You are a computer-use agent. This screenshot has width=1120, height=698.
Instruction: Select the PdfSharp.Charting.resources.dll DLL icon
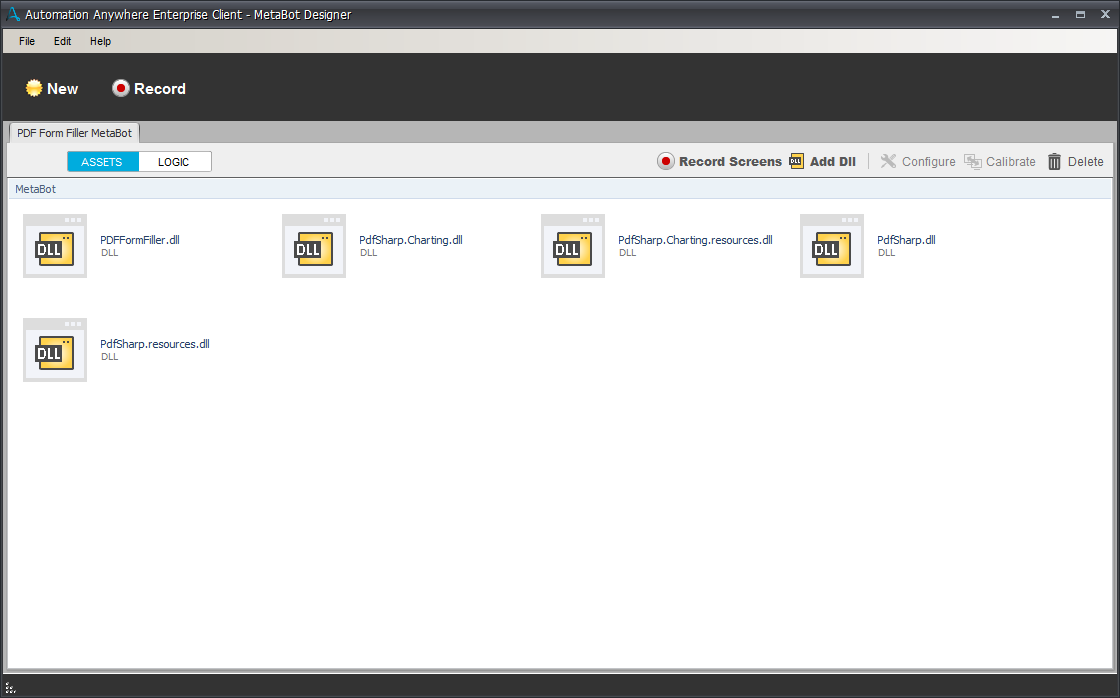(x=573, y=246)
